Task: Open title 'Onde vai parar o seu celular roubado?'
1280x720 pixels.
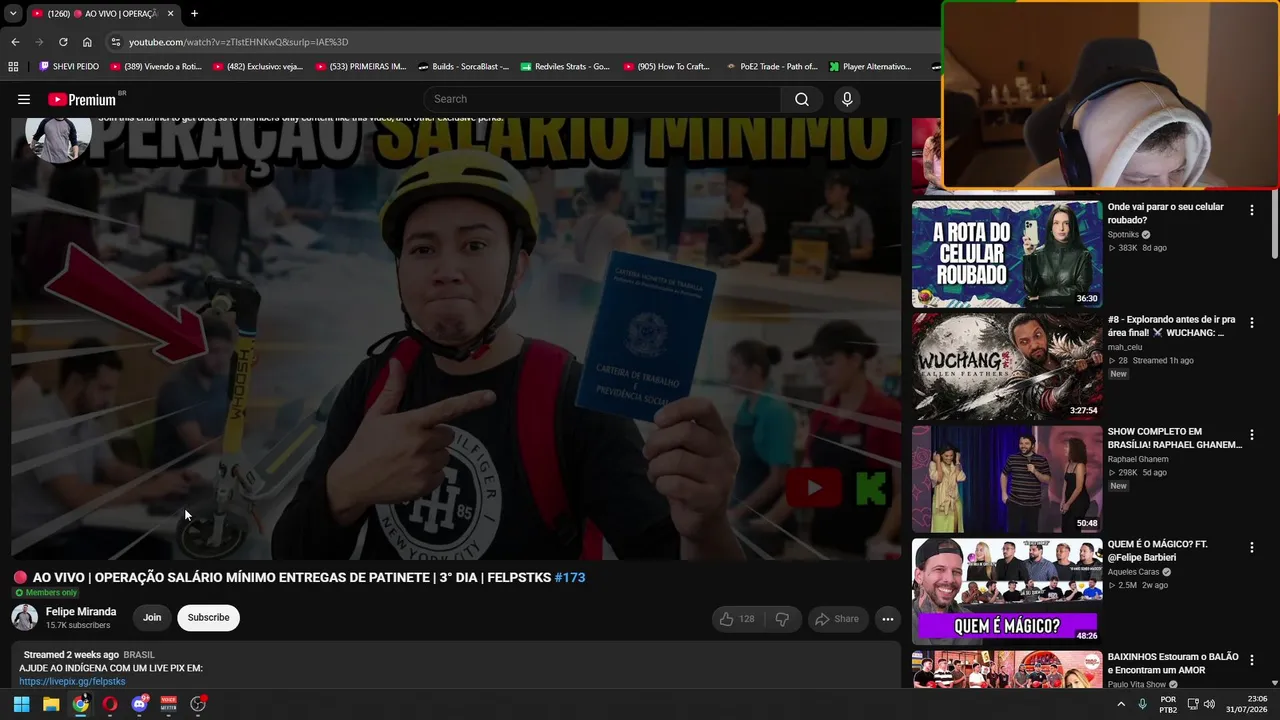Action: (1166, 213)
